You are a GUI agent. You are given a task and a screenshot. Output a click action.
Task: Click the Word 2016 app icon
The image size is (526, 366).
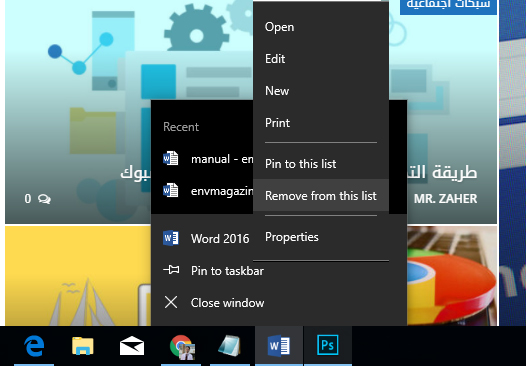point(171,238)
